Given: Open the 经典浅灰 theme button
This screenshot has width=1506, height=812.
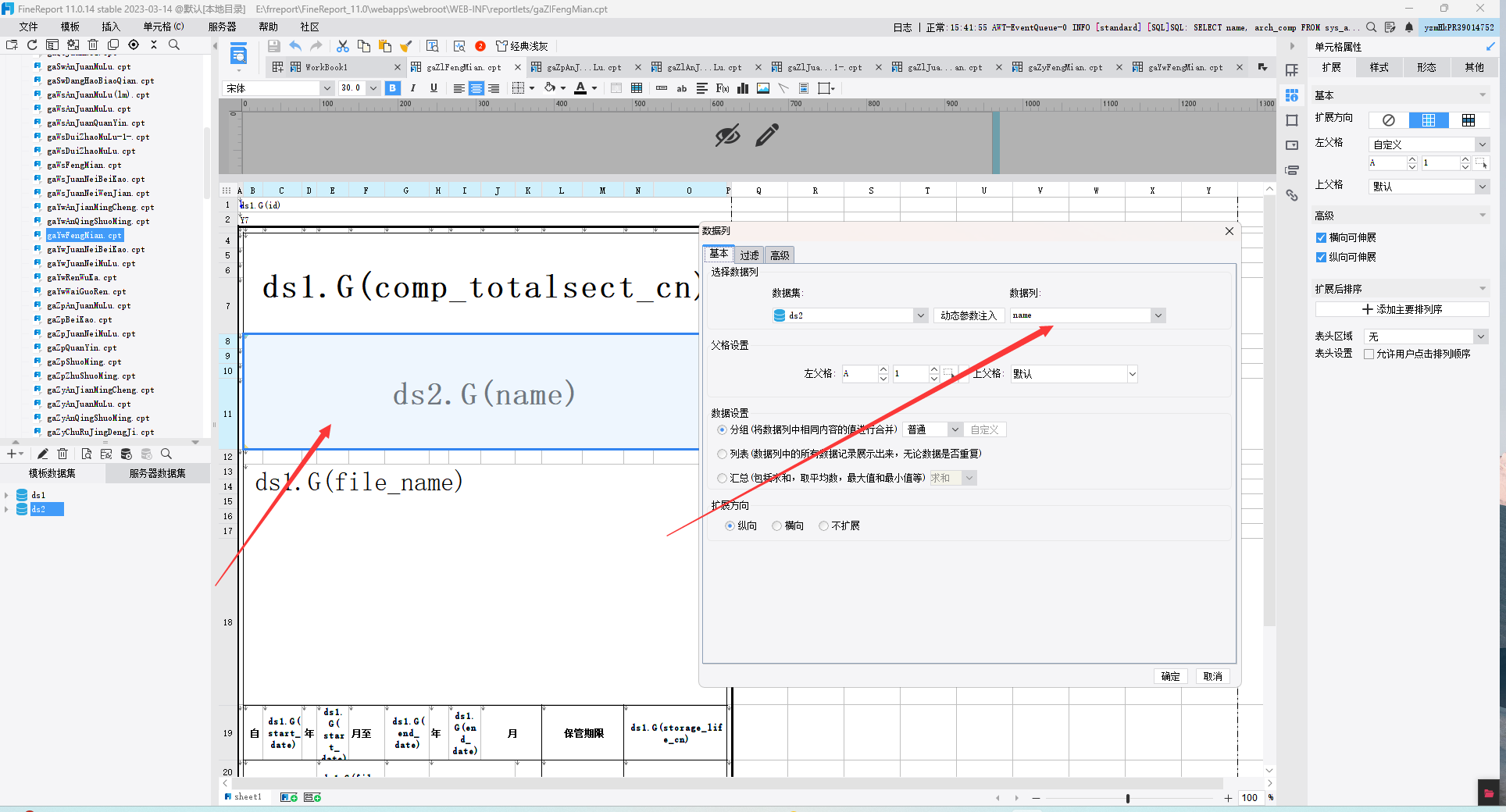Looking at the screenshot, I should (x=522, y=46).
